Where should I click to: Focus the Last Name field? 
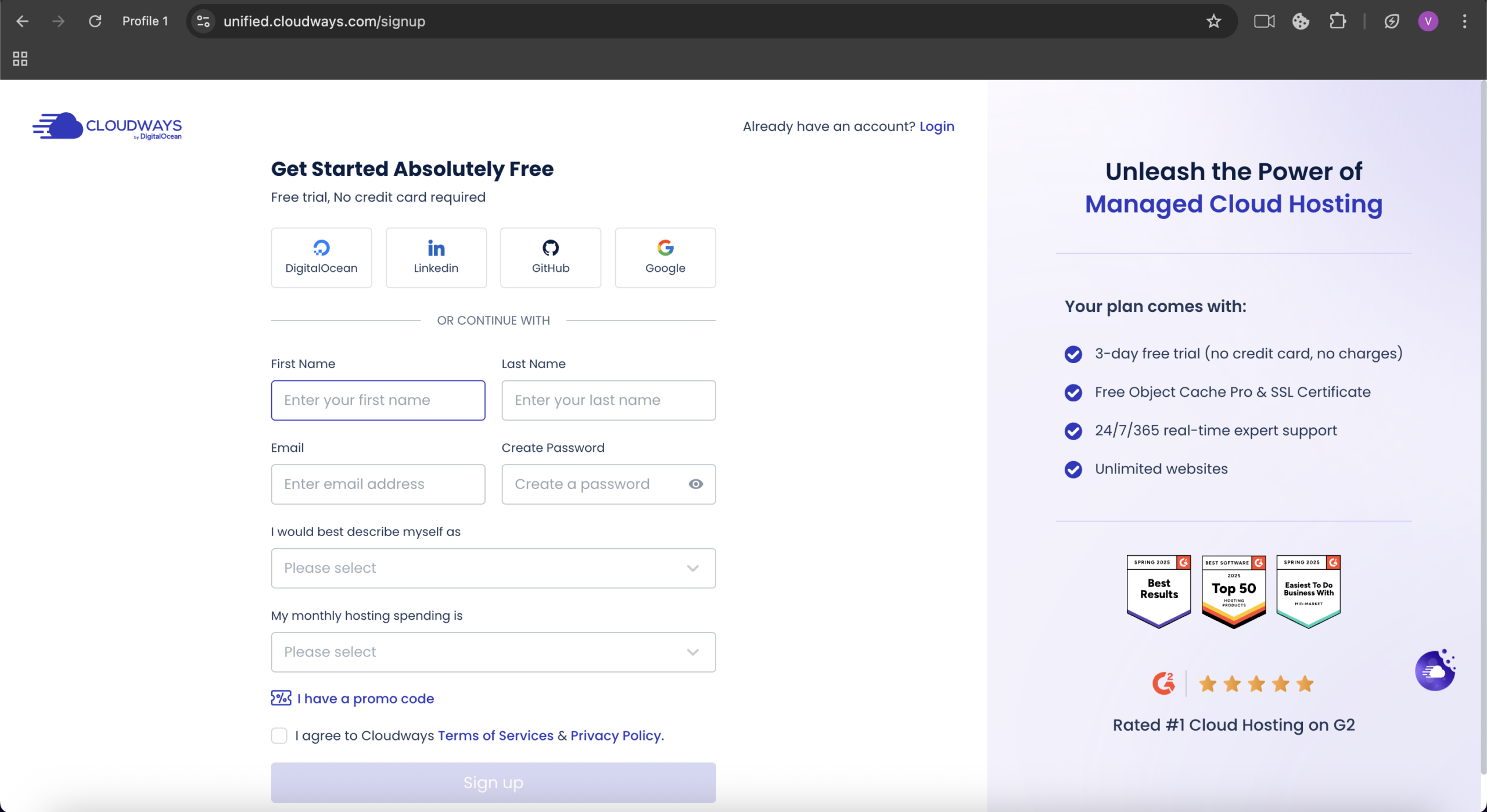point(608,400)
